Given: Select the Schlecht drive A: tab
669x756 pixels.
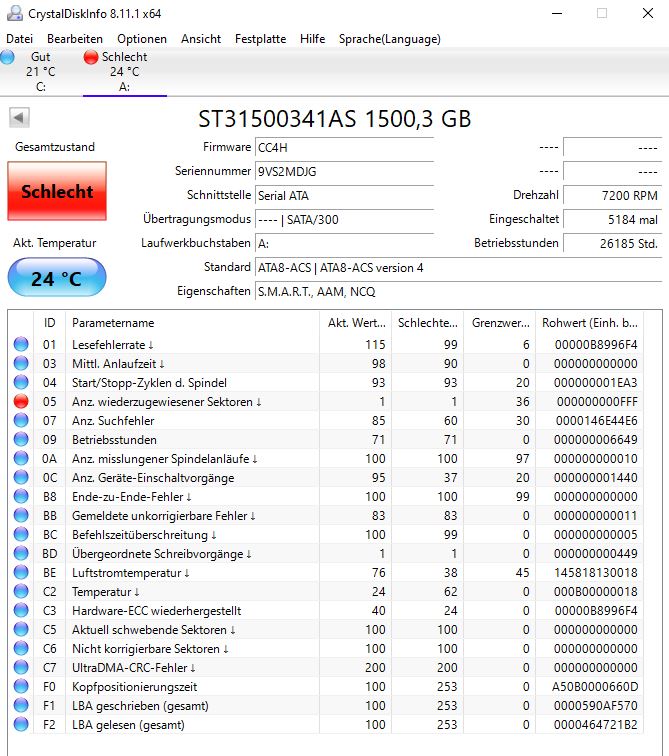Looking at the screenshot, I should (x=125, y=72).
